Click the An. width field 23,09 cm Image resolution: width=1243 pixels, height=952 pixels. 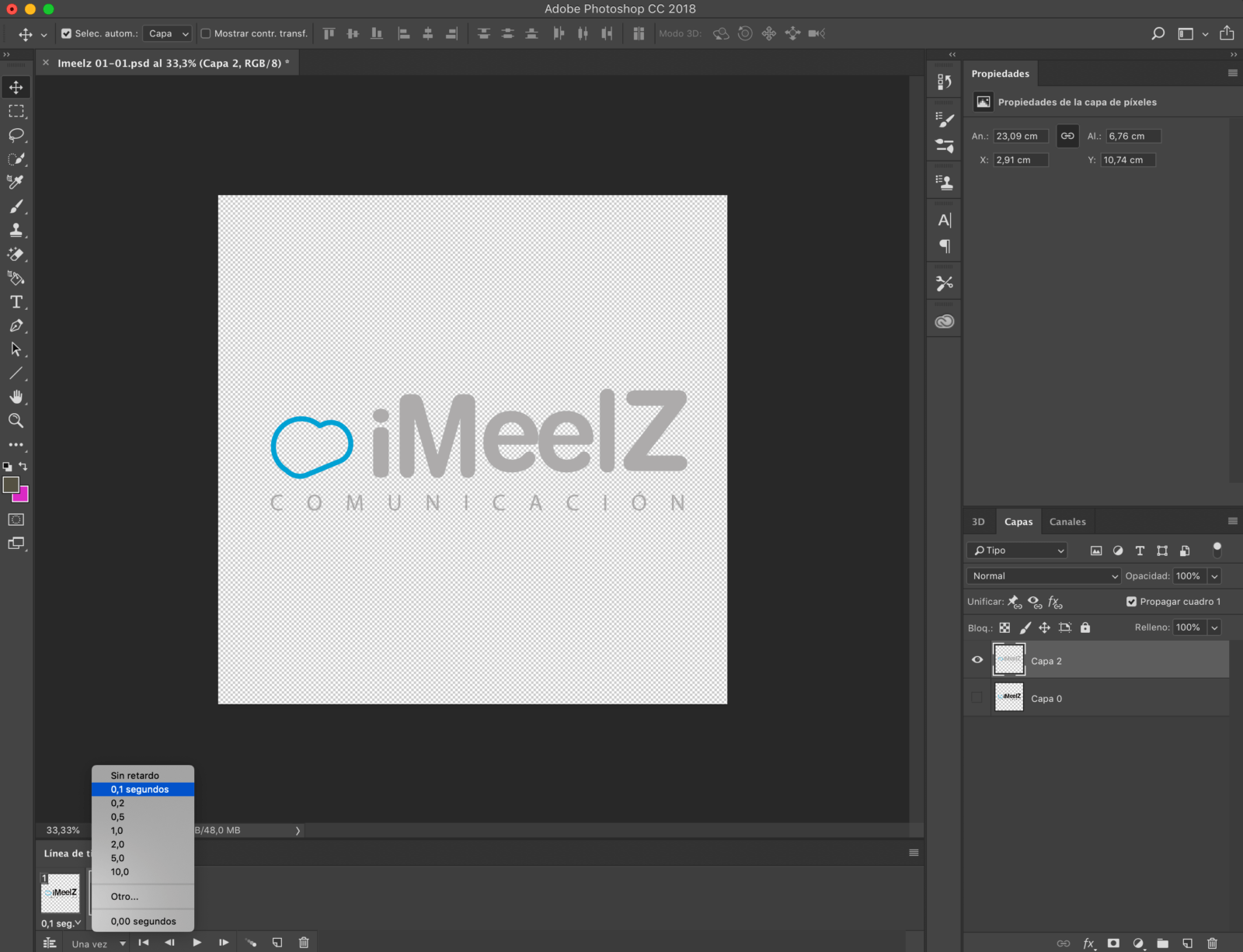1021,136
